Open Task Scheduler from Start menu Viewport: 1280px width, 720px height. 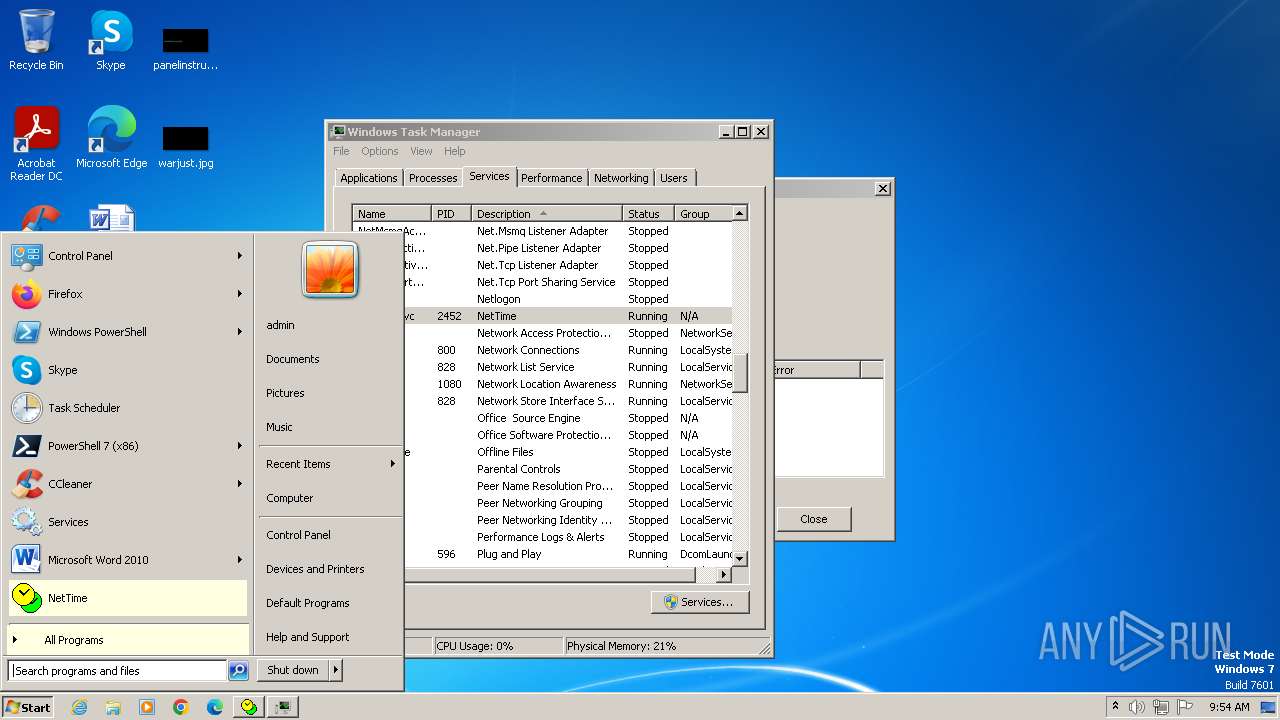click(127, 408)
